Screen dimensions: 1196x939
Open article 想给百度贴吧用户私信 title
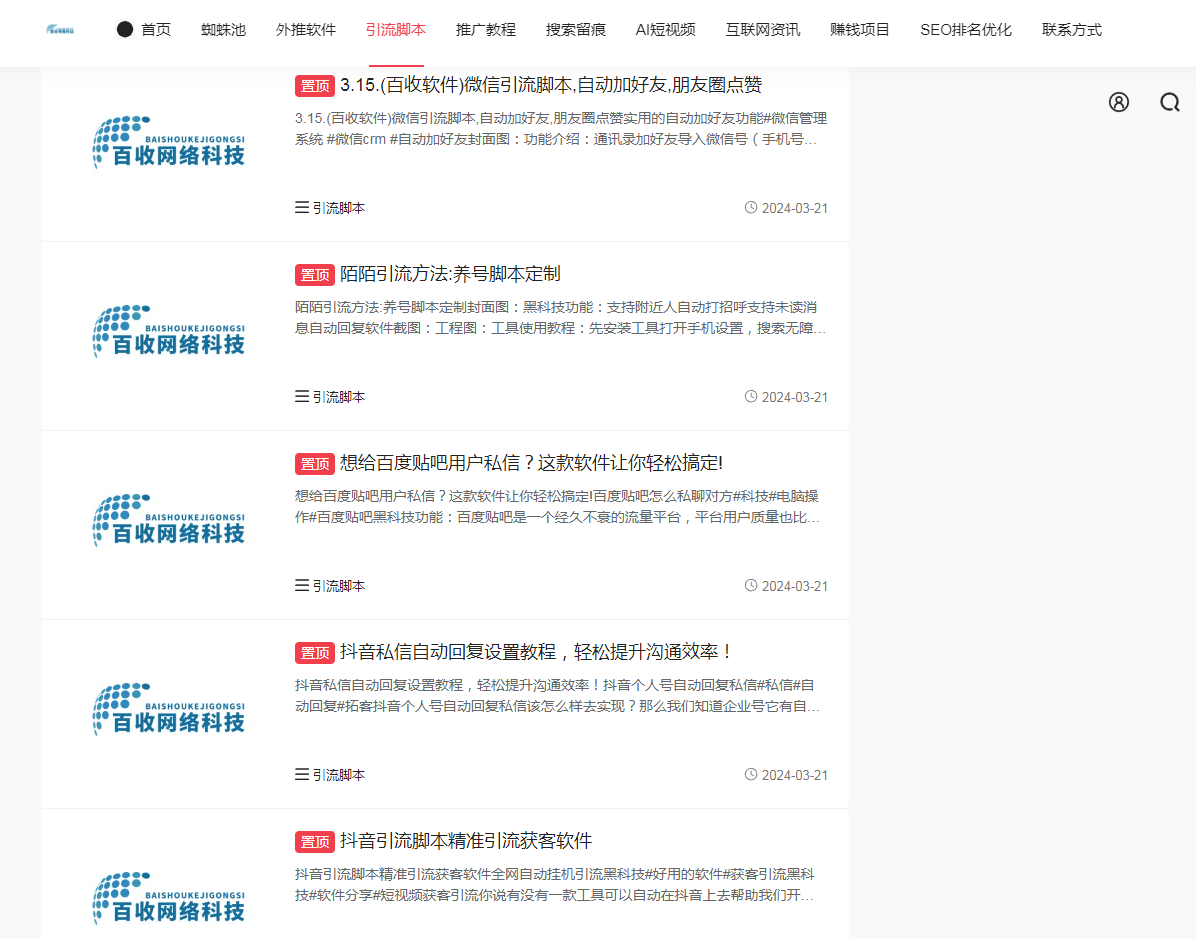(531, 463)
